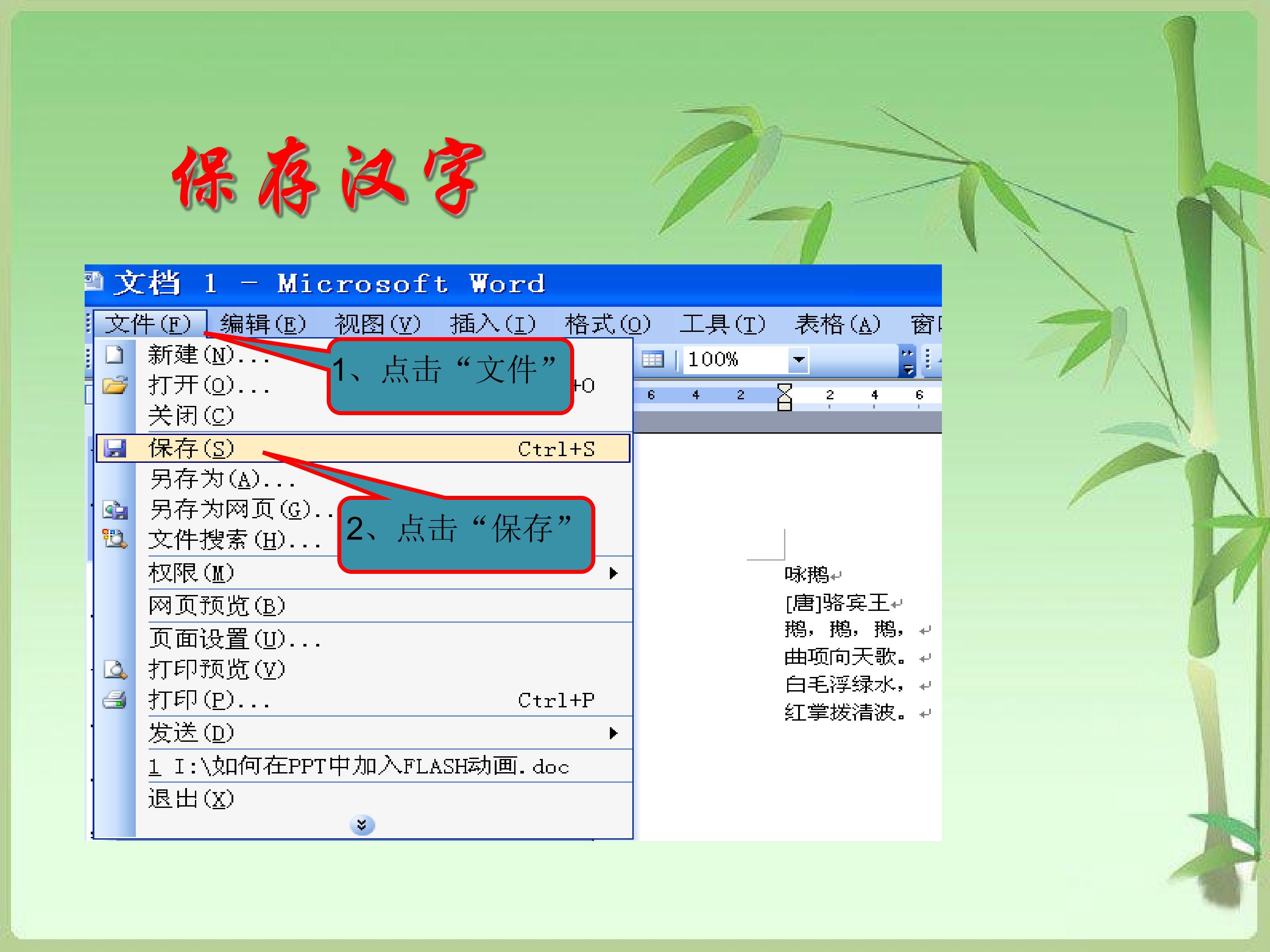Open the 工具(T) menu
This screenshot has height=952, width=1270.
click(722, 324)
